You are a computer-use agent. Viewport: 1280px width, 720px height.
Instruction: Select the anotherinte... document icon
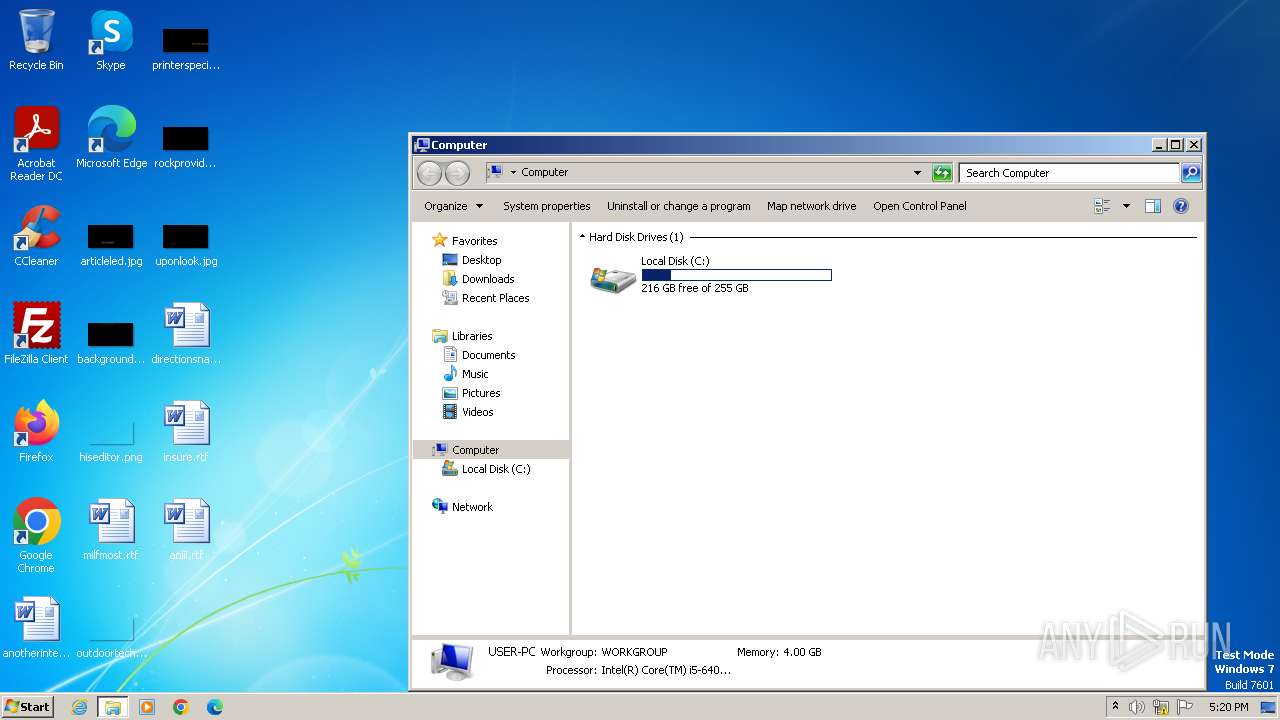(36, 628)
